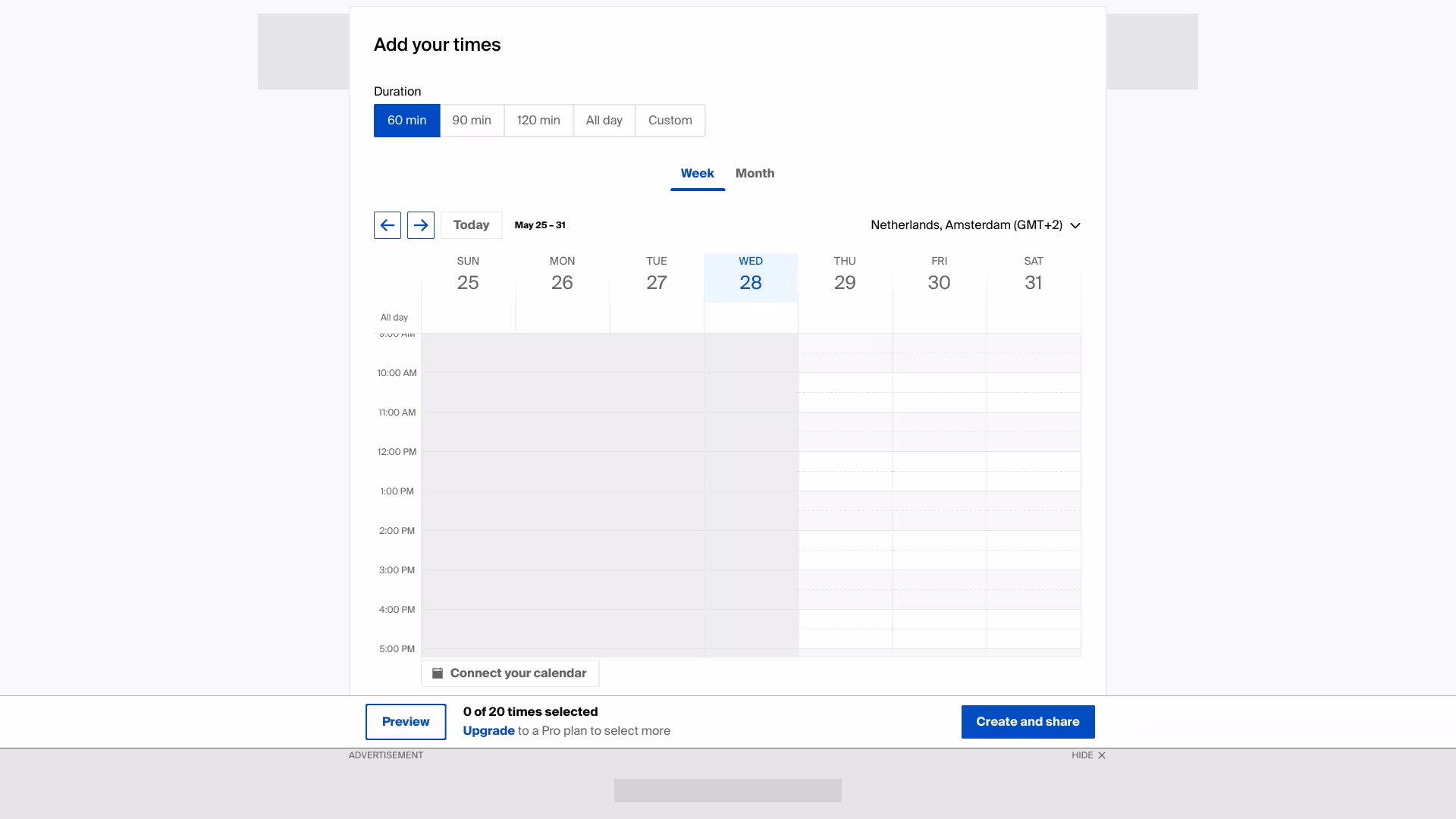Click the 12:00 PM time label
This screenshot has width=1456, height=819.
point(397,452)
